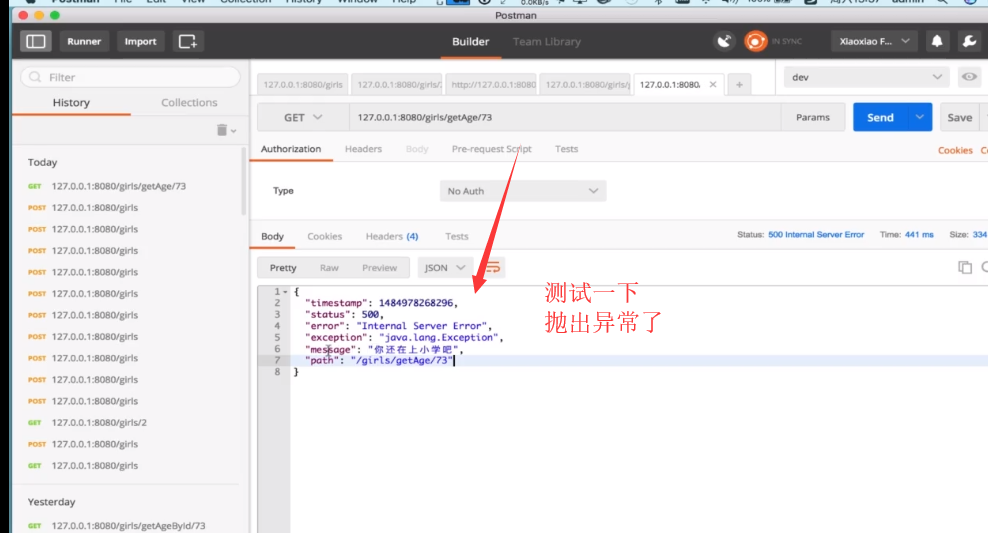This screenshot has height=533, width=988.
Task: Switch to the Collections sidebar tab
Action: (189, 102)
